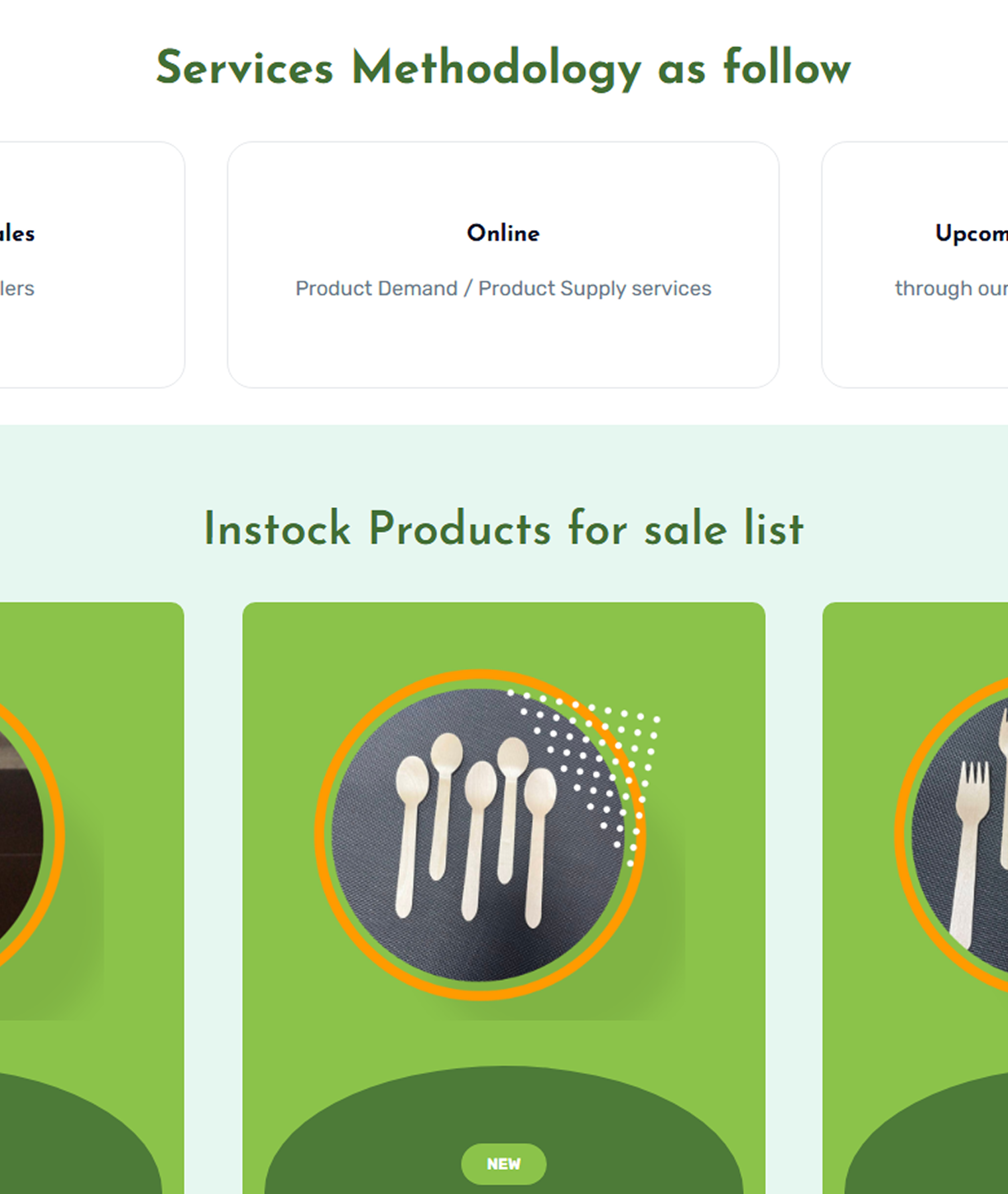Click the "through our" card description
Viewport: 1008px width, 1194px height.
951,289
